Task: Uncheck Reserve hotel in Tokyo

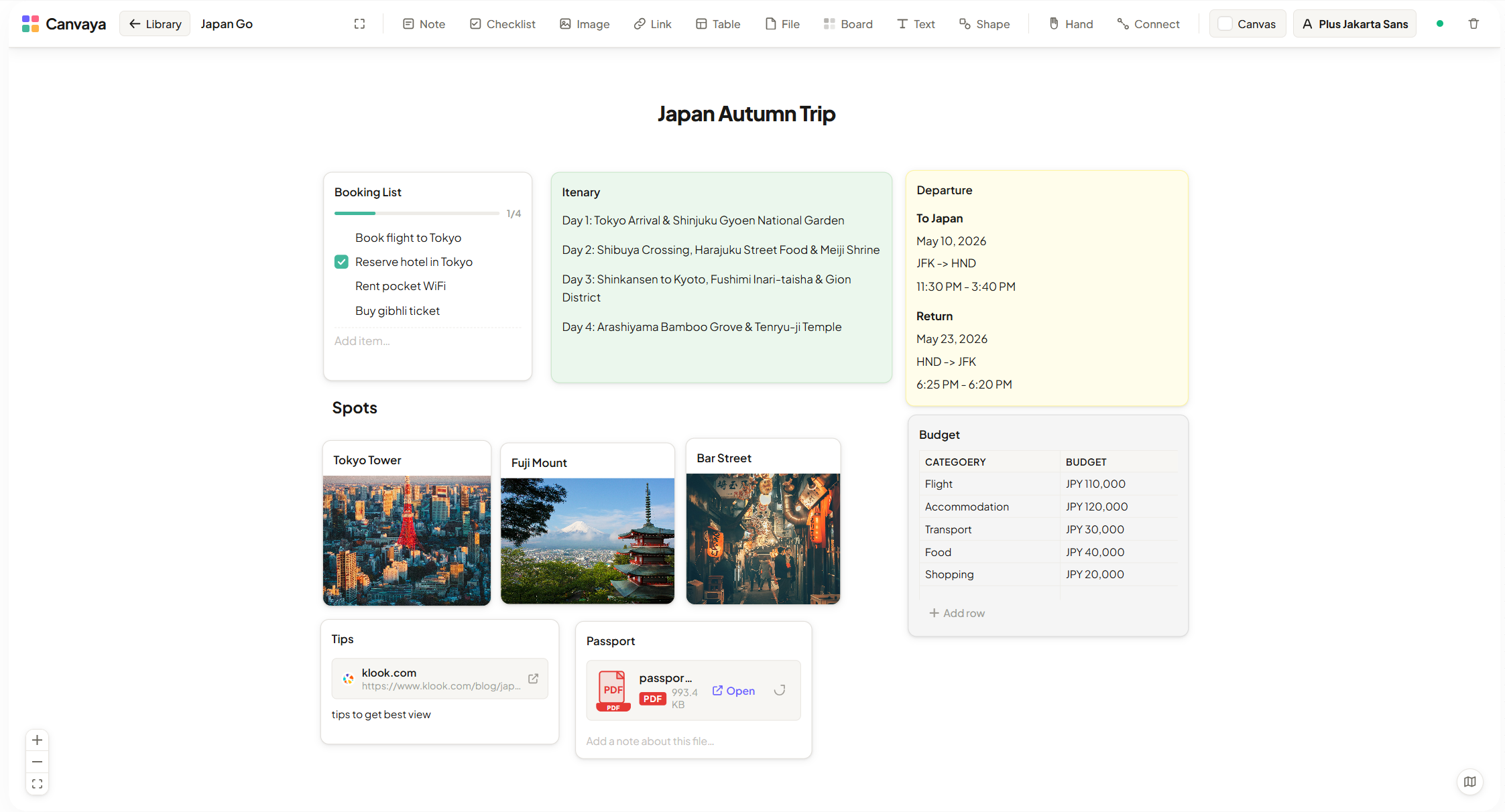Action: pyautogui.click(x=341, y=262)
